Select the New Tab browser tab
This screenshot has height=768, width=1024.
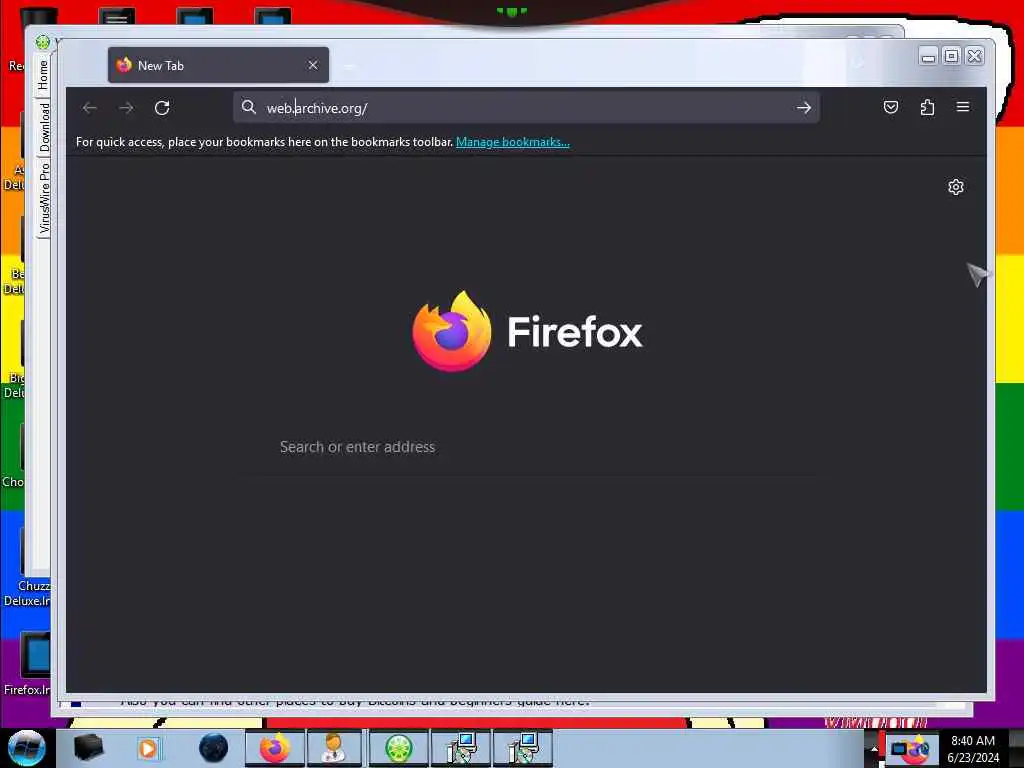coord(218,65)
